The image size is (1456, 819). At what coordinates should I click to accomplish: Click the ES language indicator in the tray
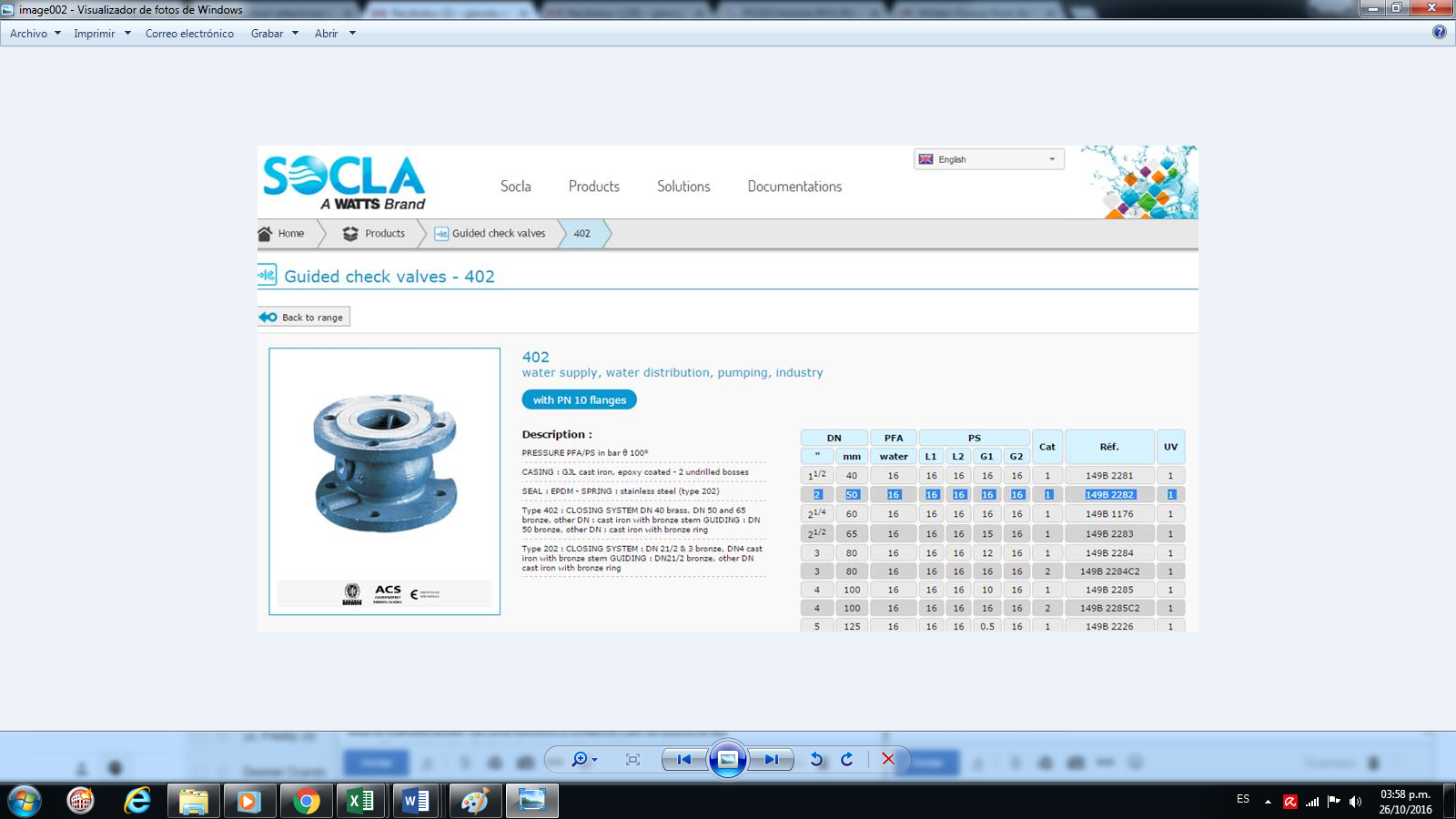pos(1243,799)
